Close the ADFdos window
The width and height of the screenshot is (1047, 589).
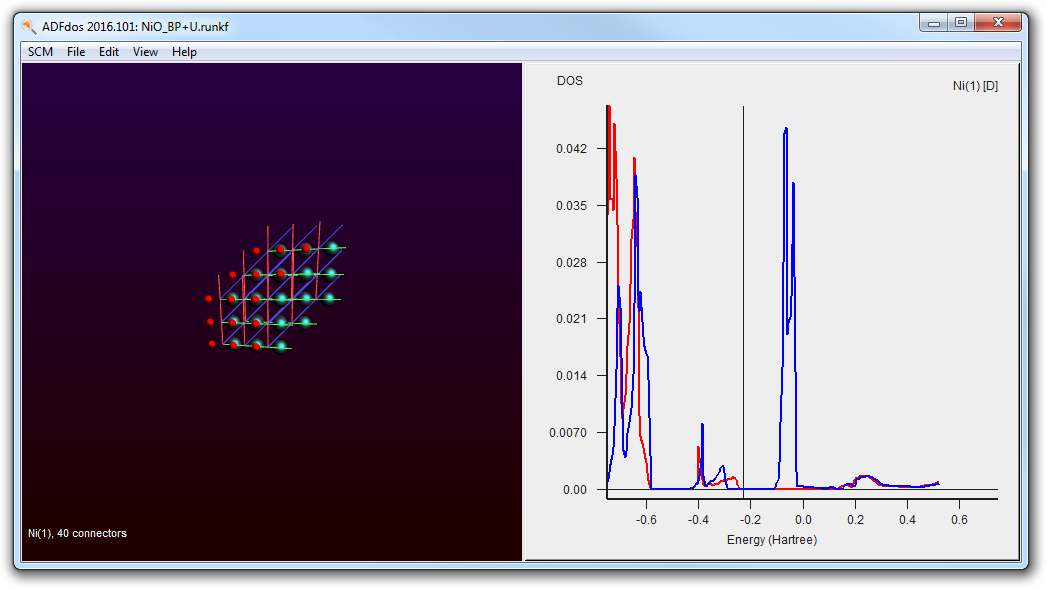tap(998, 23)
